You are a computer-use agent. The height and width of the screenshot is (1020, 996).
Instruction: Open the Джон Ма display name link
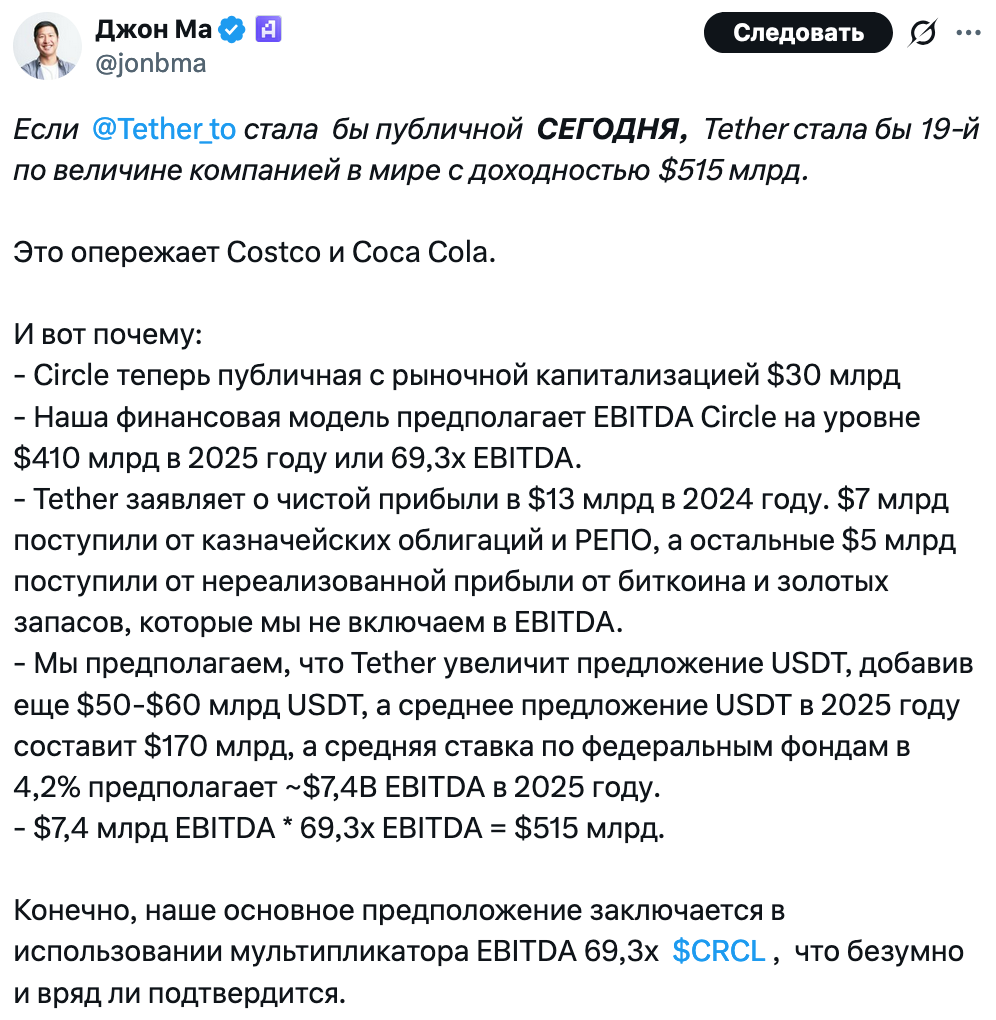pyautogui.click(x=154, y=30)
